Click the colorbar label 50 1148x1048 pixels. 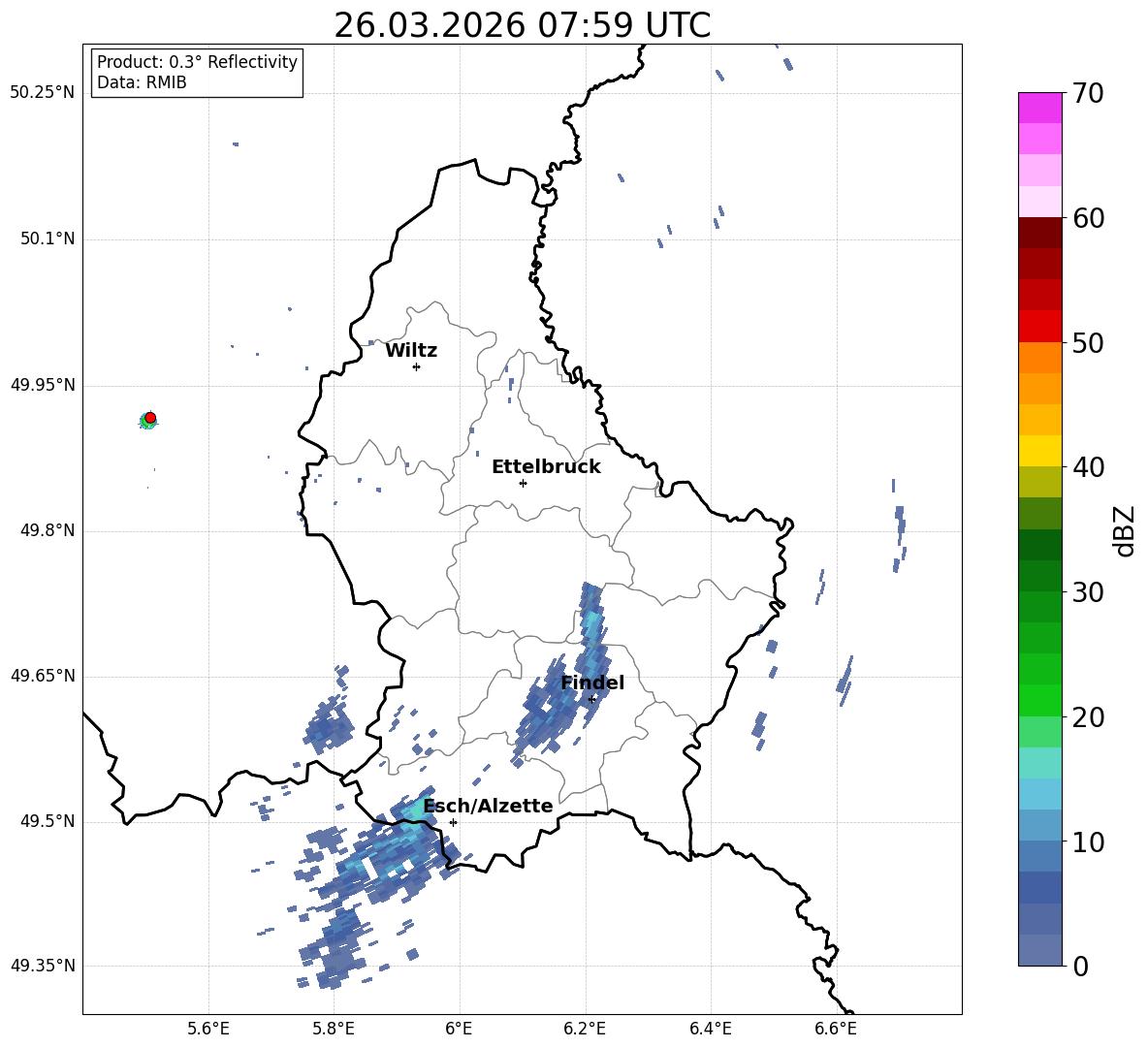tap(1088, 343)
